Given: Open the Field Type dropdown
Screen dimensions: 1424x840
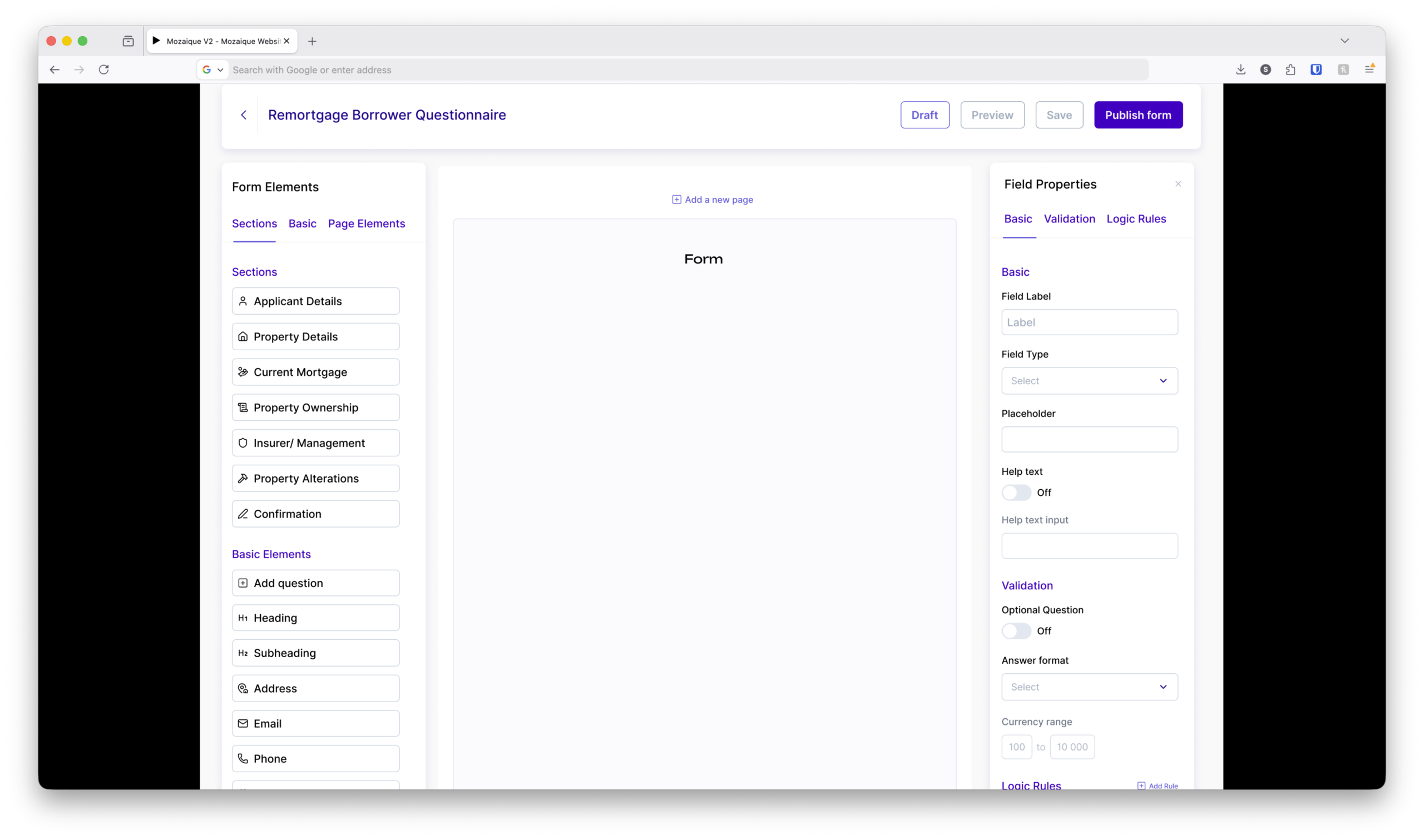Looking at the screenshot, I should pyautogui.click(x=1089, y=381).
